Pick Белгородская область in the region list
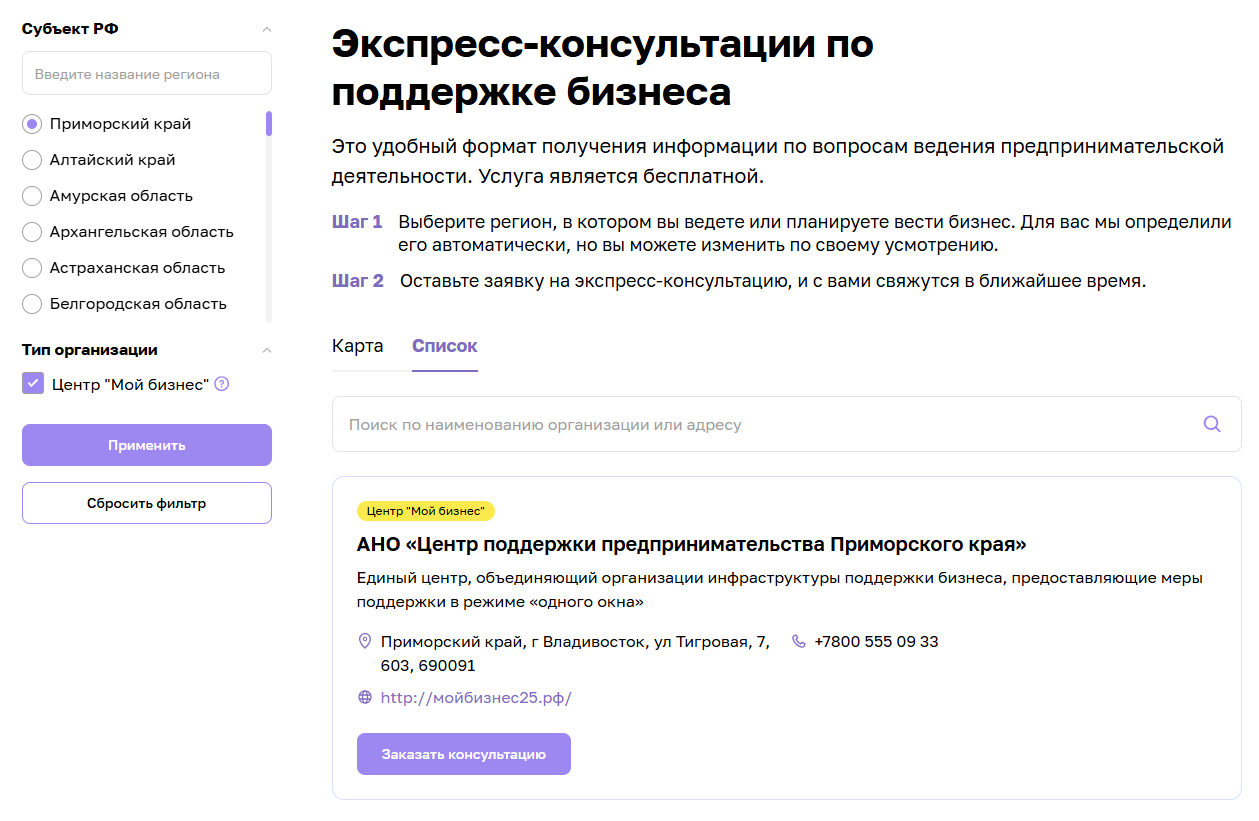 click(x=32, y=304)
